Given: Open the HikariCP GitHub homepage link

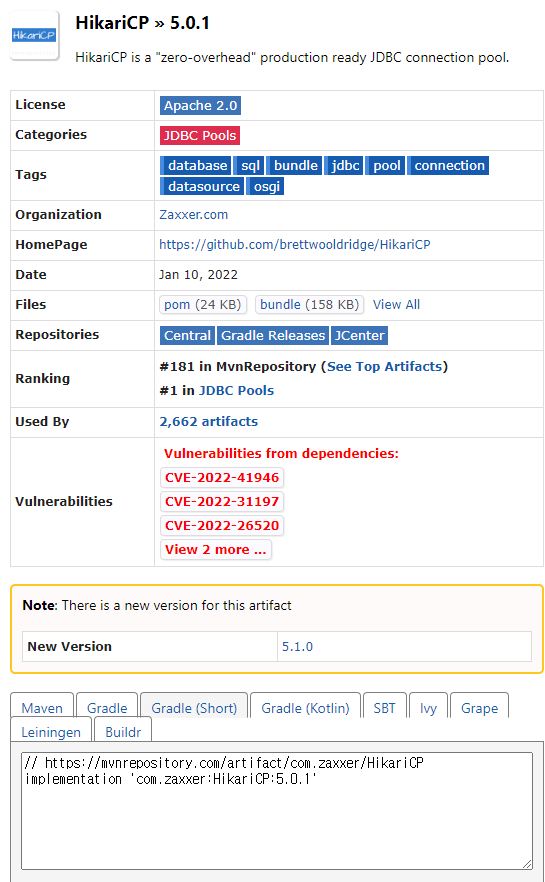Looking at the screenshot, I should (295, 245).
